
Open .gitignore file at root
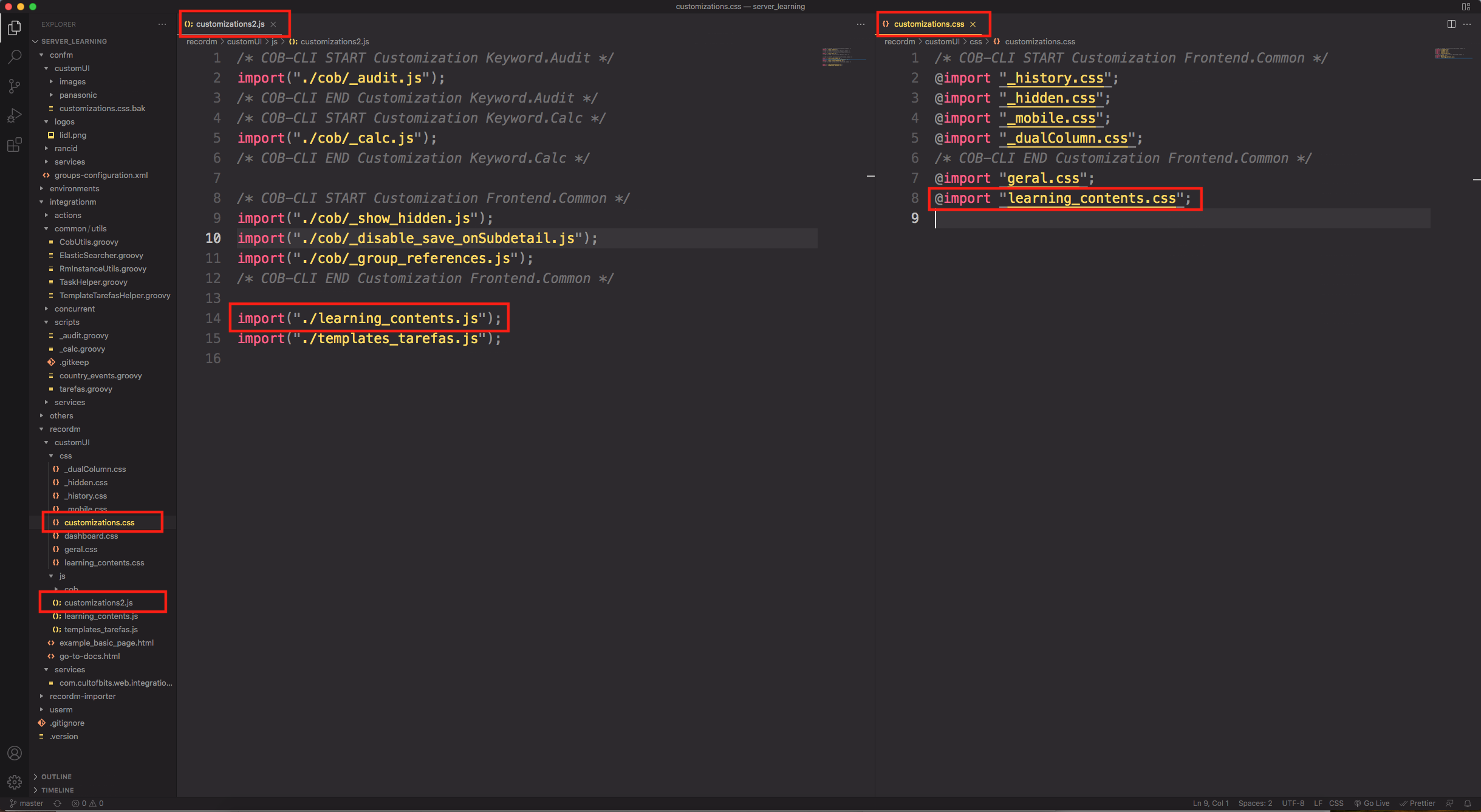(67, 723)
